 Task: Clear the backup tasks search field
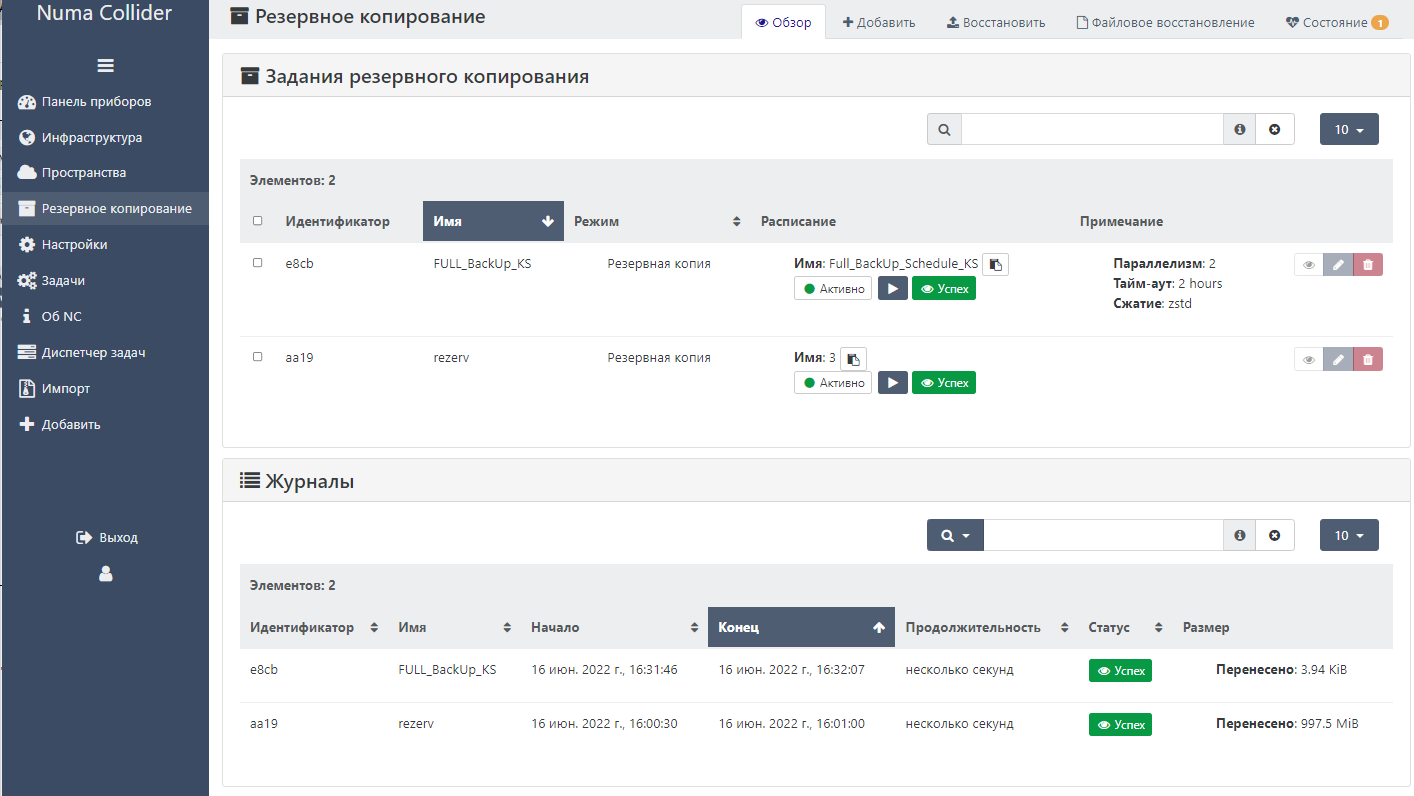(1275, 129)
